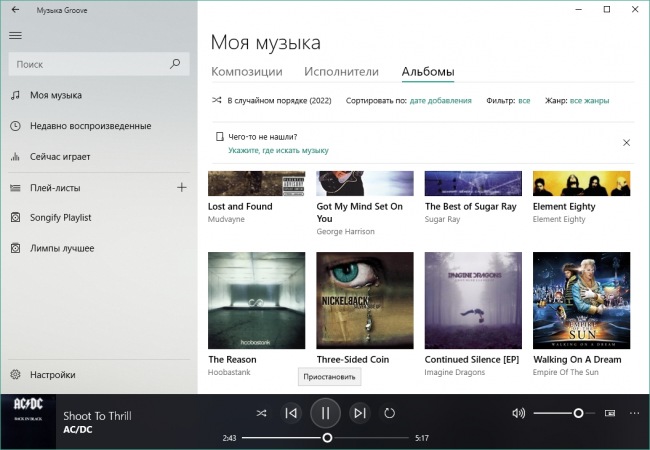Open Настройки settings
This screenshot has width=650, height=450.
(x=53, y=375)
